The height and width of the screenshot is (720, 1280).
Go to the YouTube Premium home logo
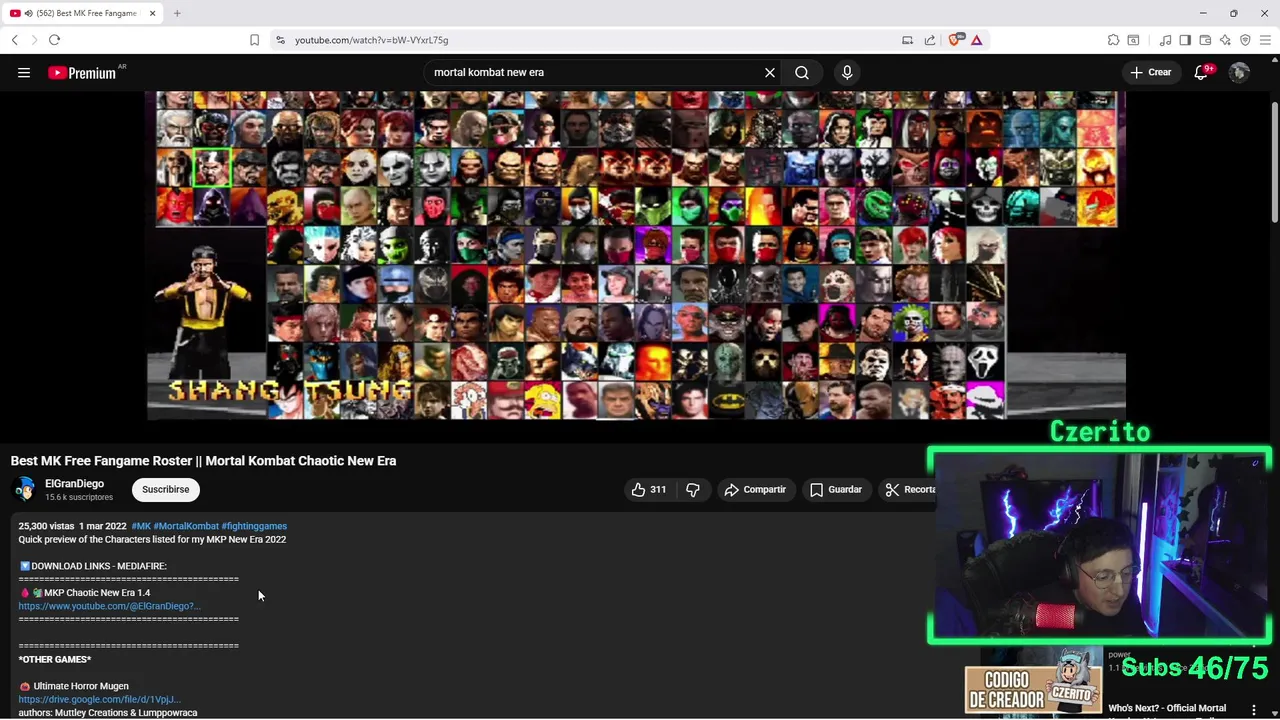click(82, 73)
